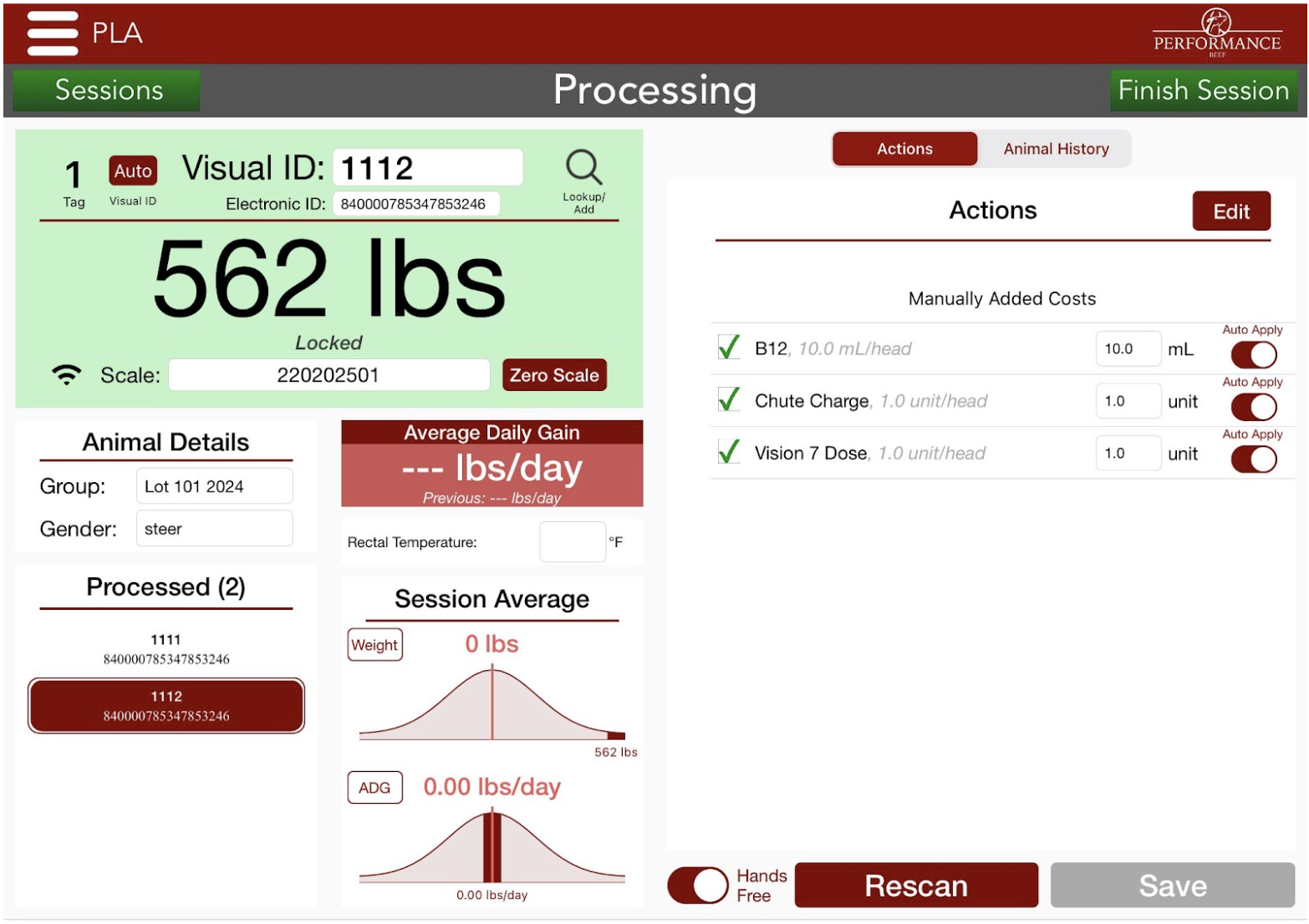Click the Performance Beef logo
1309x924 pixels.
pos(1216,33)
